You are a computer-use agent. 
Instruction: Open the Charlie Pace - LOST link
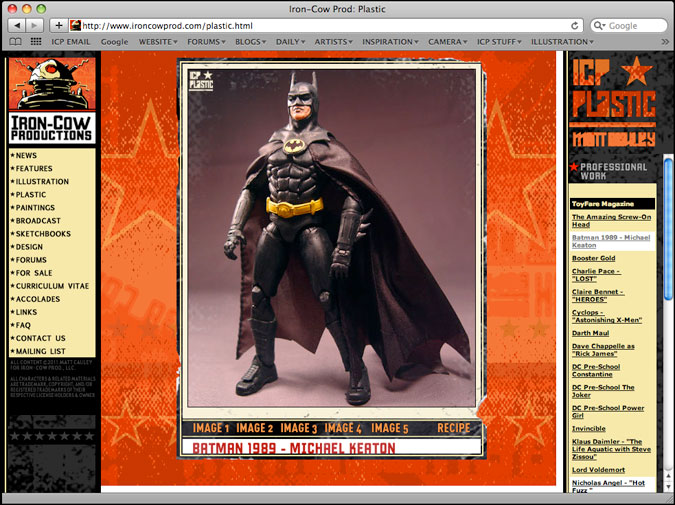coord(596,275)
